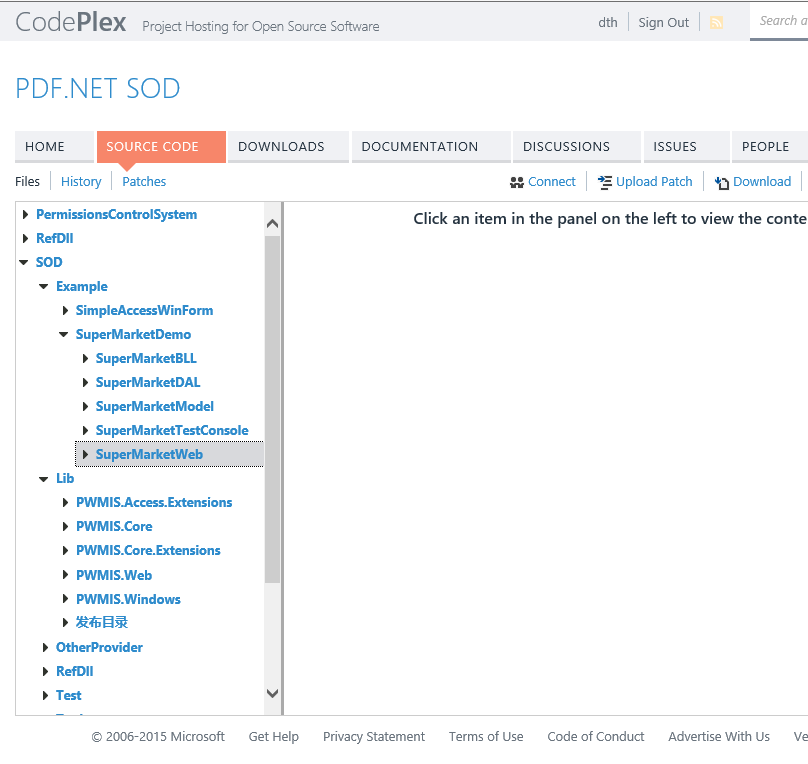Expand the SuperMarketTestConsole folder arrow
Screen dimensions: 808x764
pos(85,430)
